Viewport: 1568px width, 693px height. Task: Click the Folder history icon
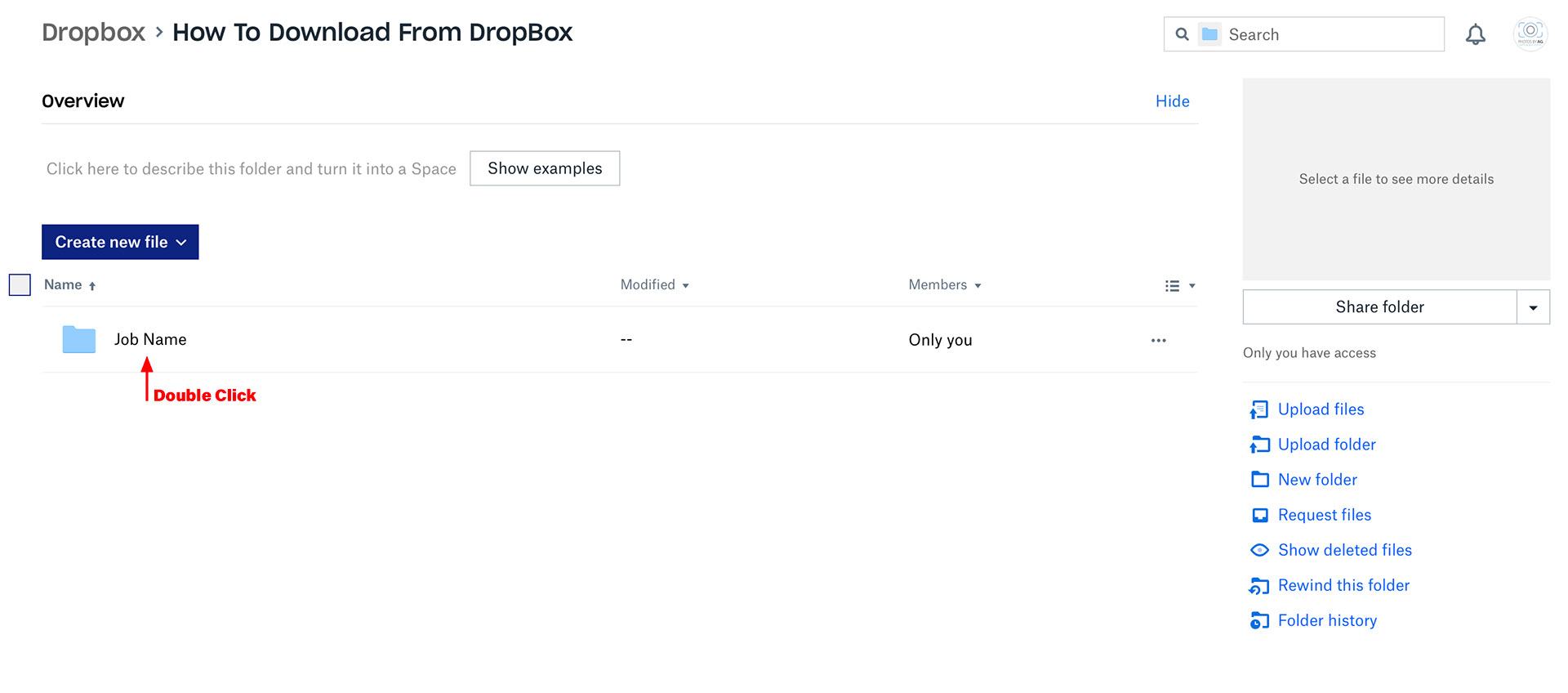tap(1259, 620)
